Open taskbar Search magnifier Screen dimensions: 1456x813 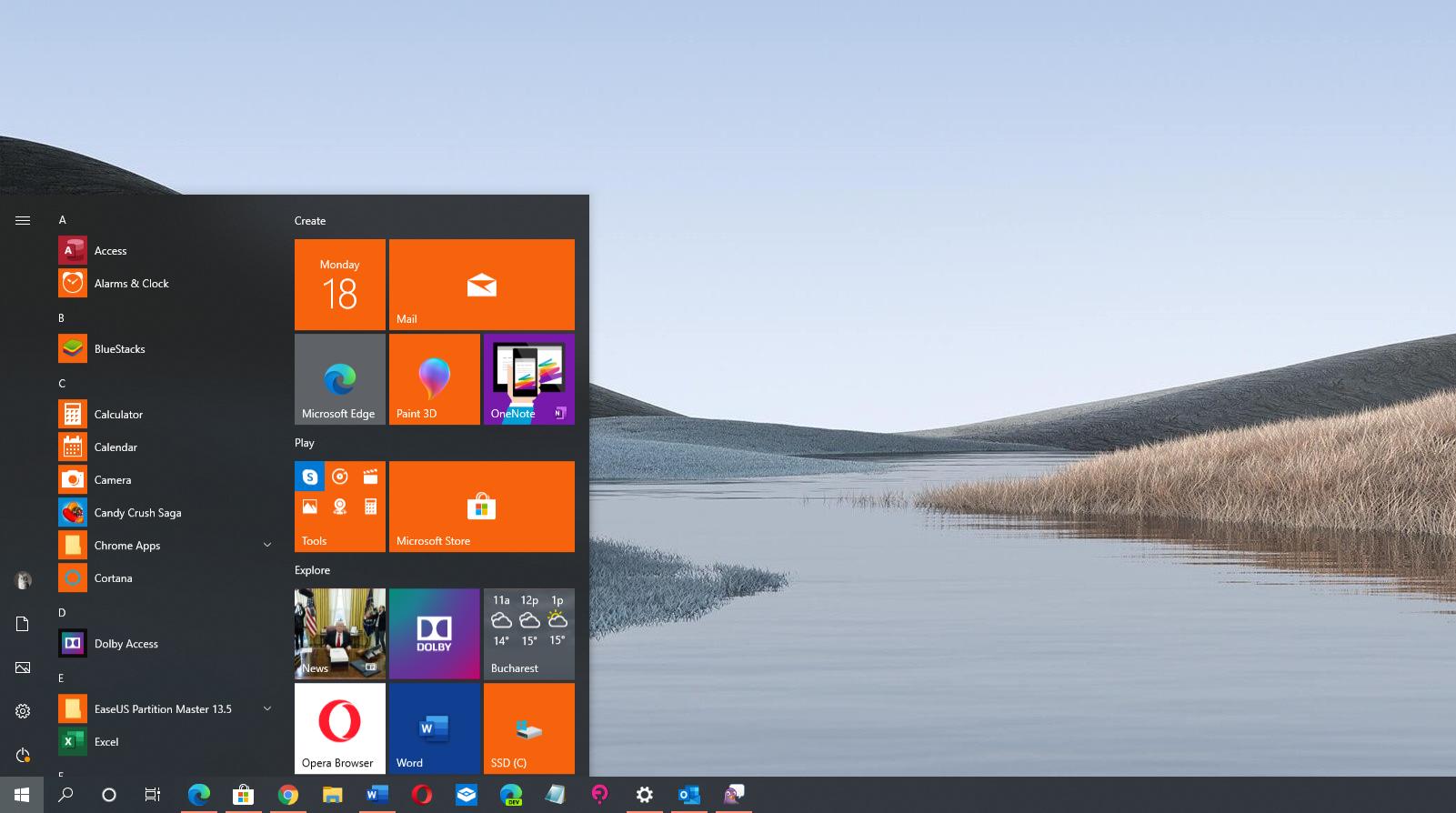(65, 795)
